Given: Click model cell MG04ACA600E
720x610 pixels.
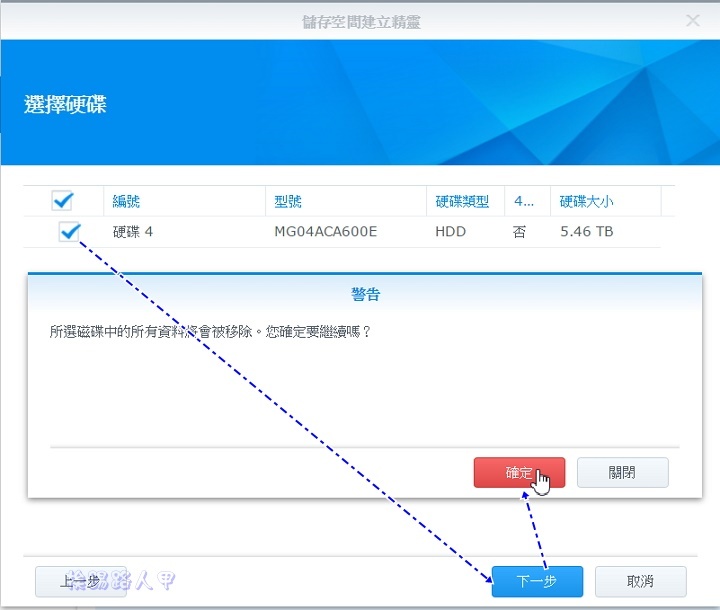Looking at the screenshot, I should click(326, 232).
